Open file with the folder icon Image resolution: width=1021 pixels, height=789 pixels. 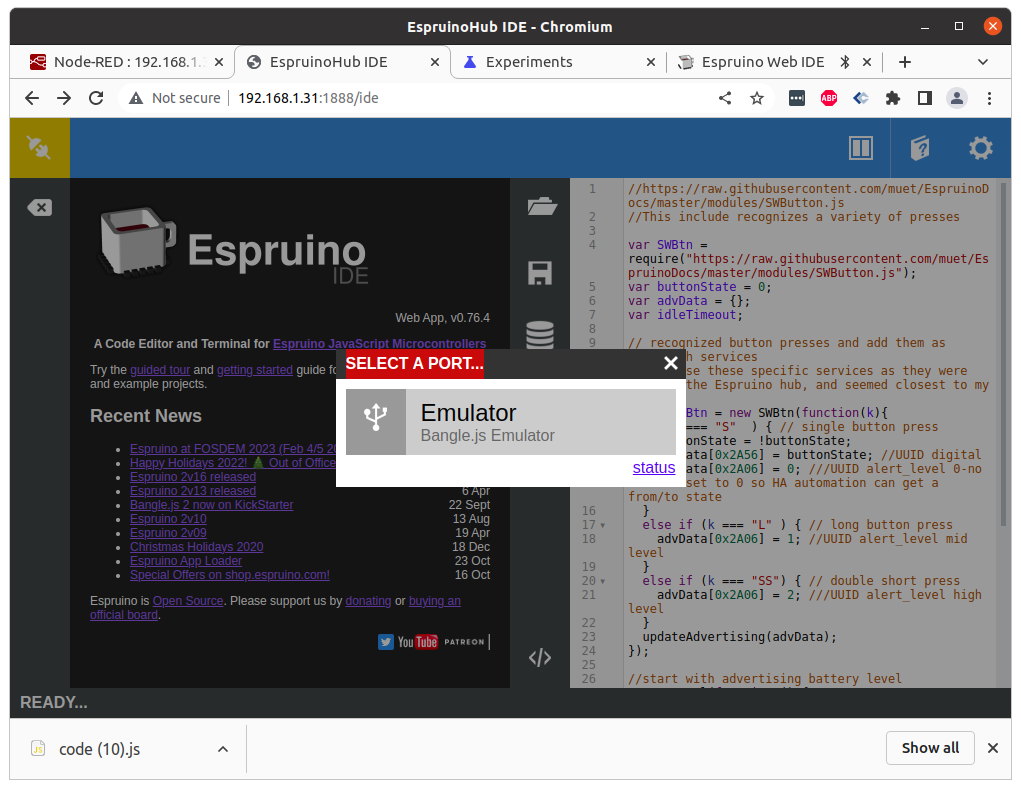click(540, 206)
